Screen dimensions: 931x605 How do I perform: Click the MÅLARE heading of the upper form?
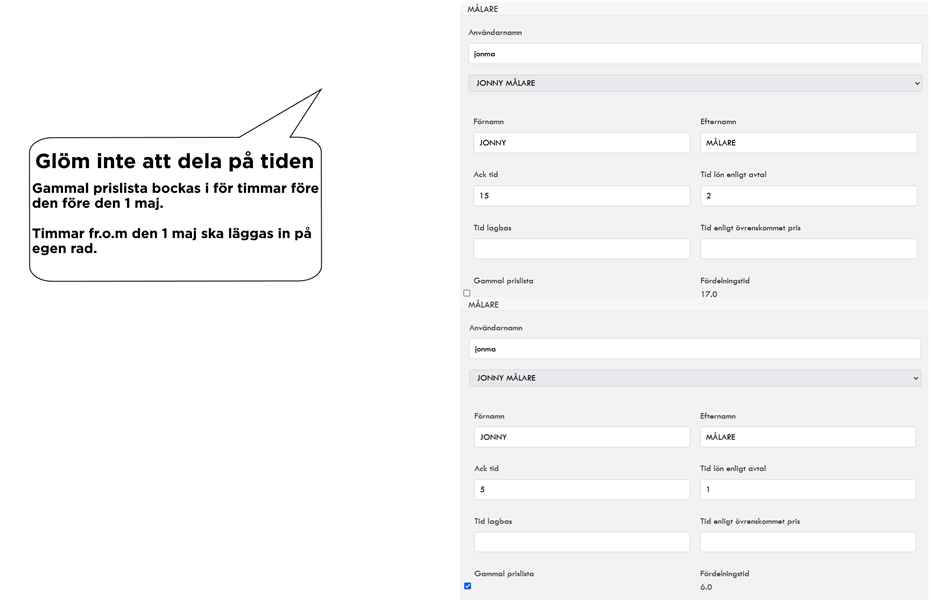[x=483, y=9]
